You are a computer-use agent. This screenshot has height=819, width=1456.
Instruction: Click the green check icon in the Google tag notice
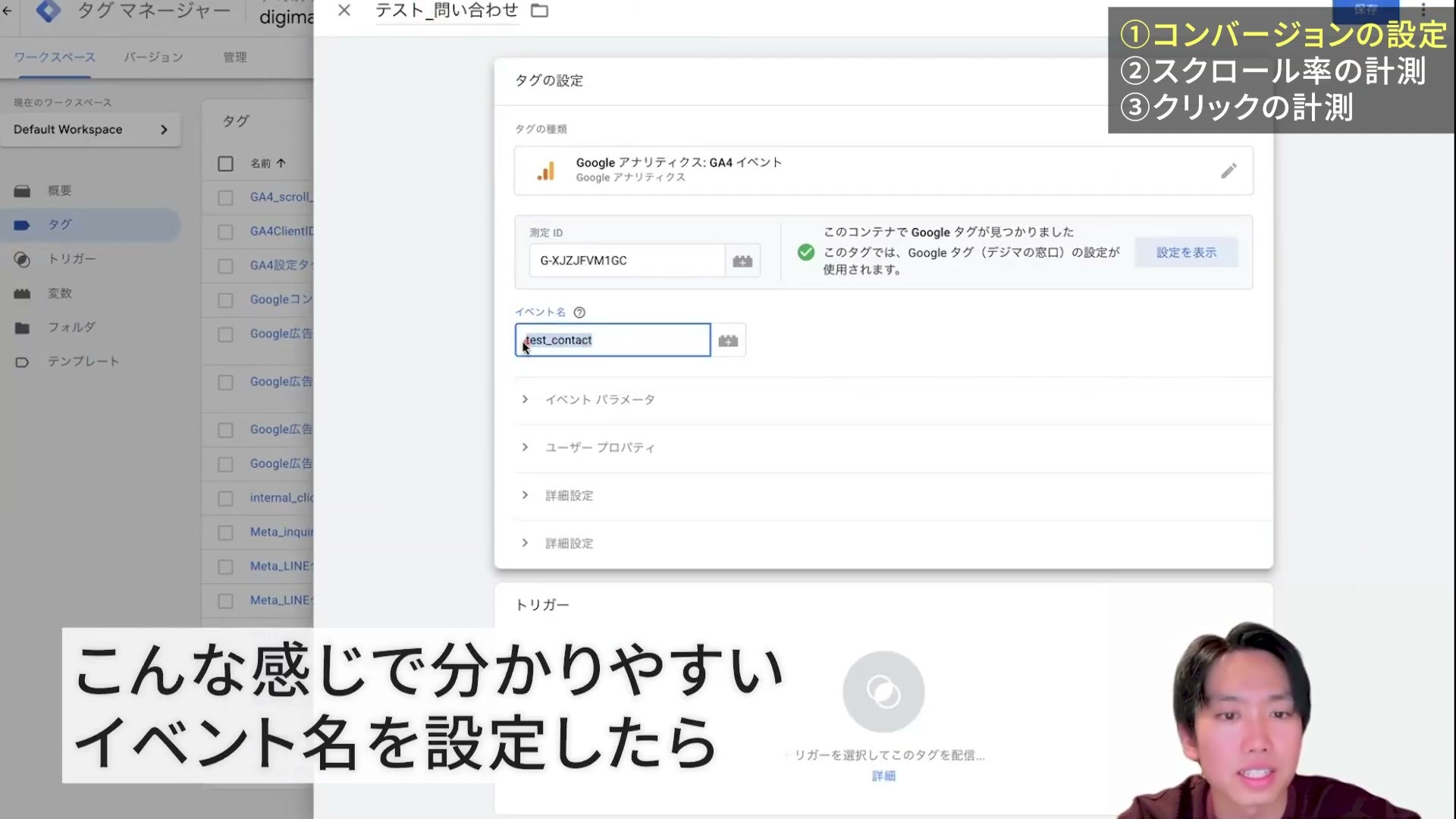click(806, 253)
